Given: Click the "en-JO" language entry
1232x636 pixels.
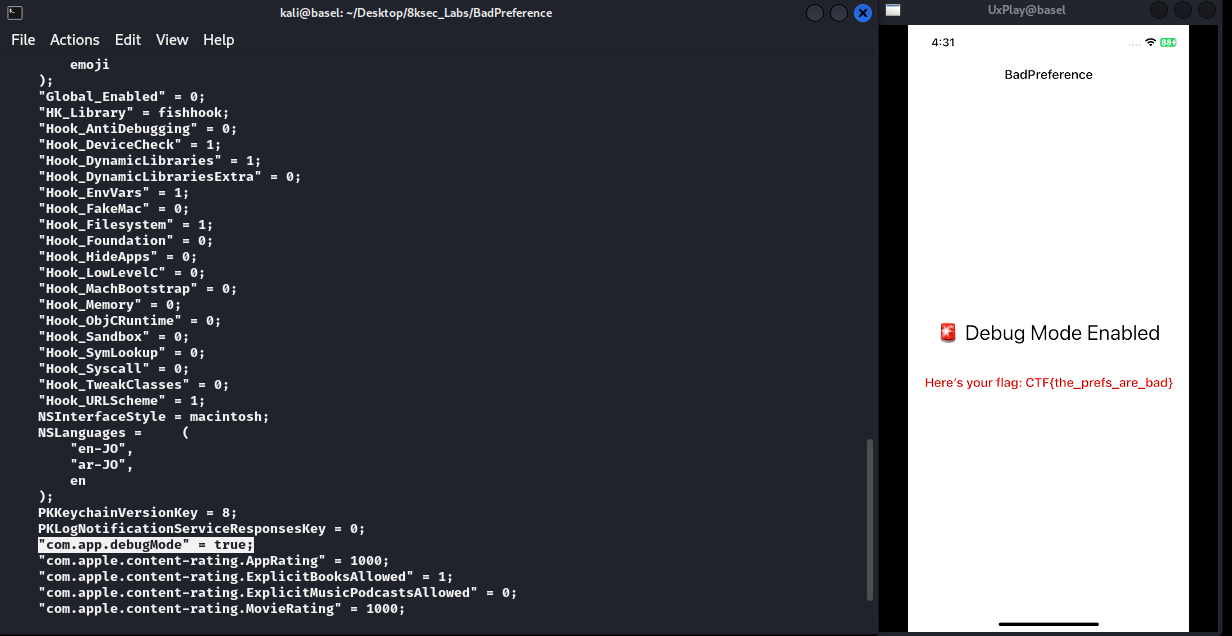Looking at the screenshot, I should [x=101, y=449].
